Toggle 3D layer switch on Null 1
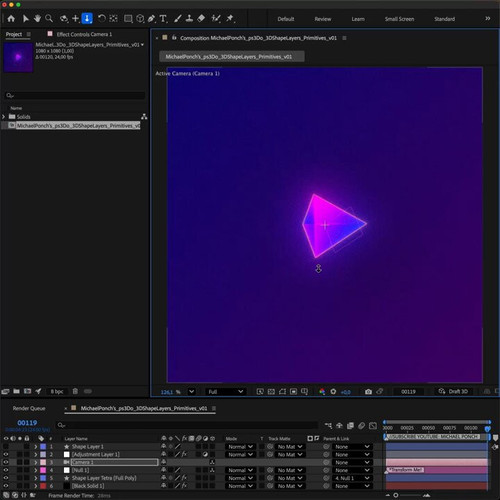The image size is (500, 500). (212, 470)
